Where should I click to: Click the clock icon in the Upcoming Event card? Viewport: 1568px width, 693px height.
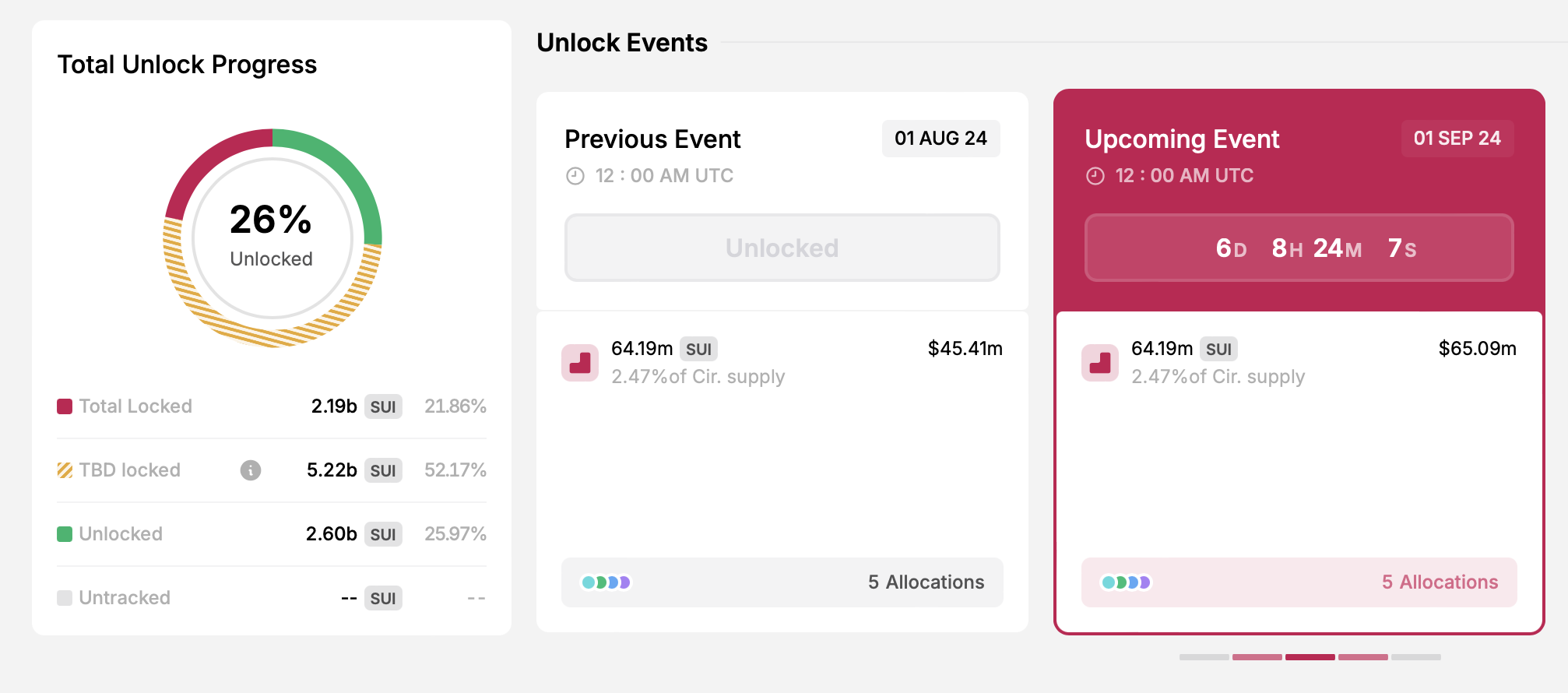pyautogui.click(x=1095, y=175)
